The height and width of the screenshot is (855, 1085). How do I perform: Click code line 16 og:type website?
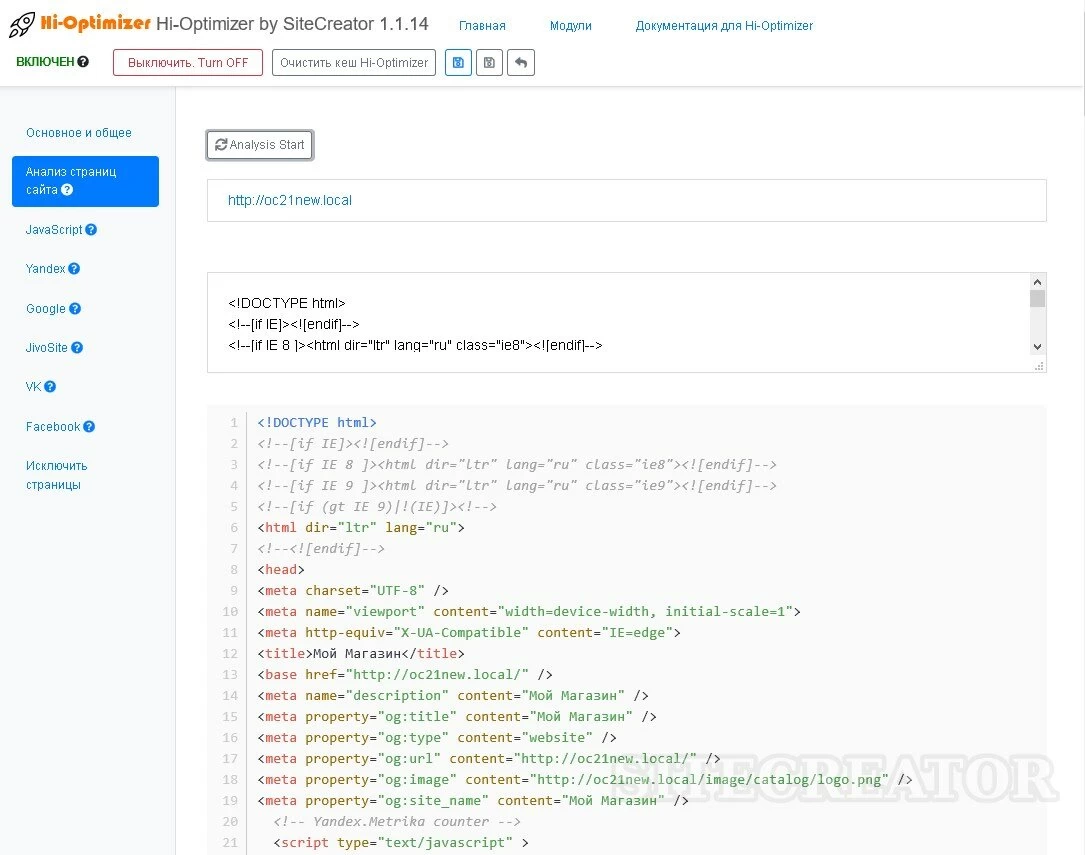click(x=437, y=737)
